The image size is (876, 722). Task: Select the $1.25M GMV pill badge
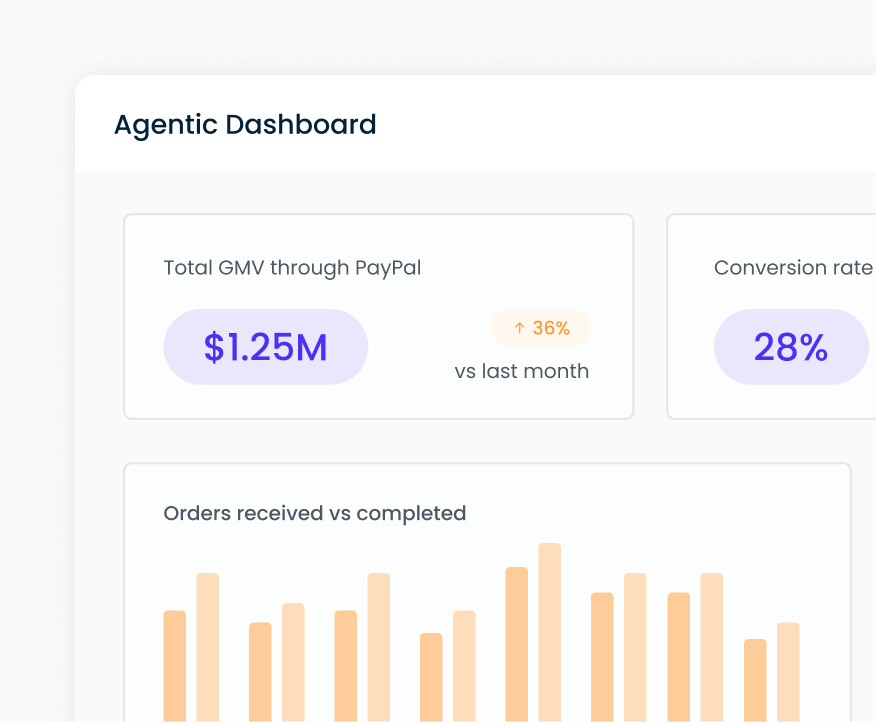click(x=265, y=347)
